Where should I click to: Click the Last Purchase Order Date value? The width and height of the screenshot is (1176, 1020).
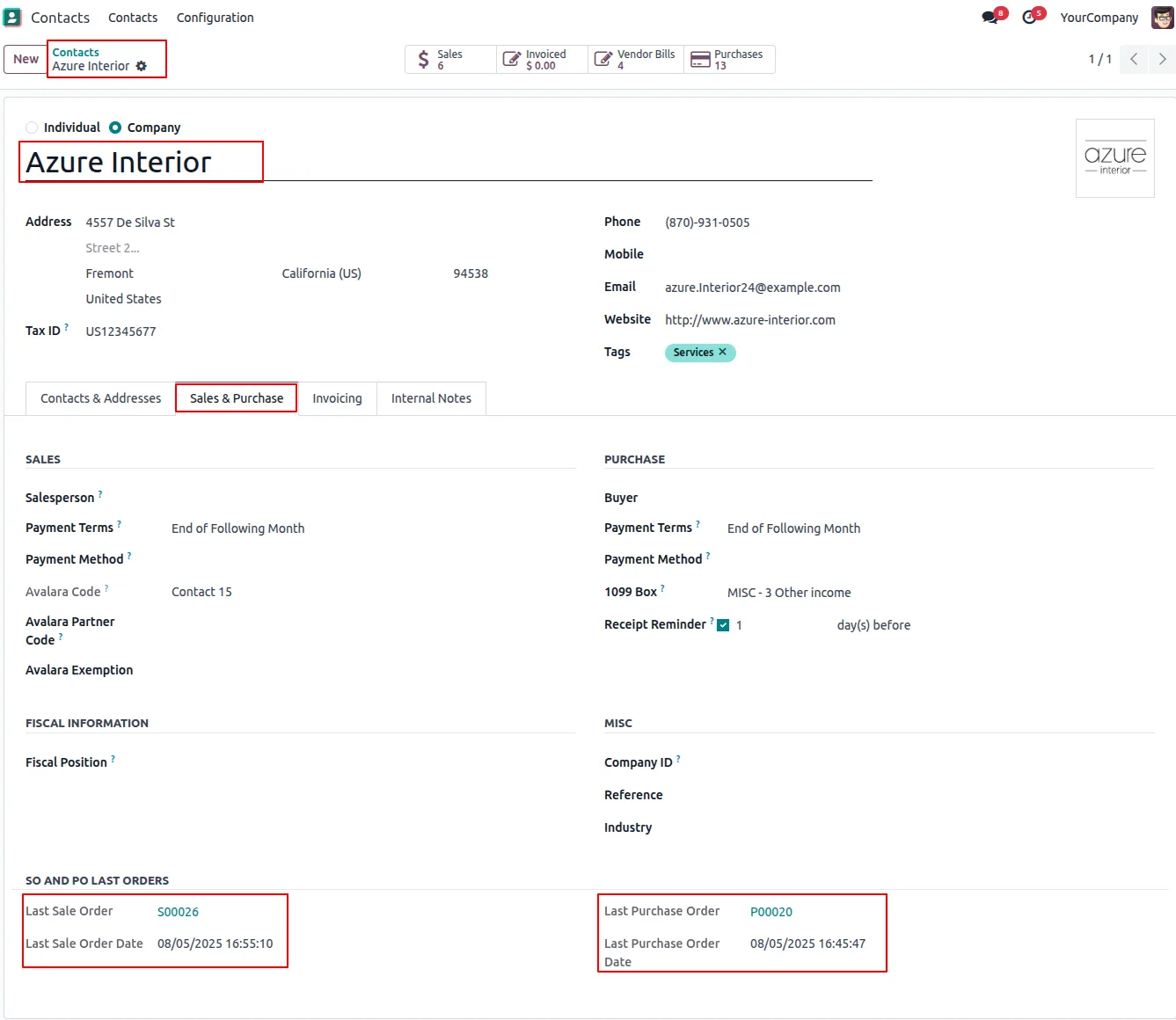807,943
